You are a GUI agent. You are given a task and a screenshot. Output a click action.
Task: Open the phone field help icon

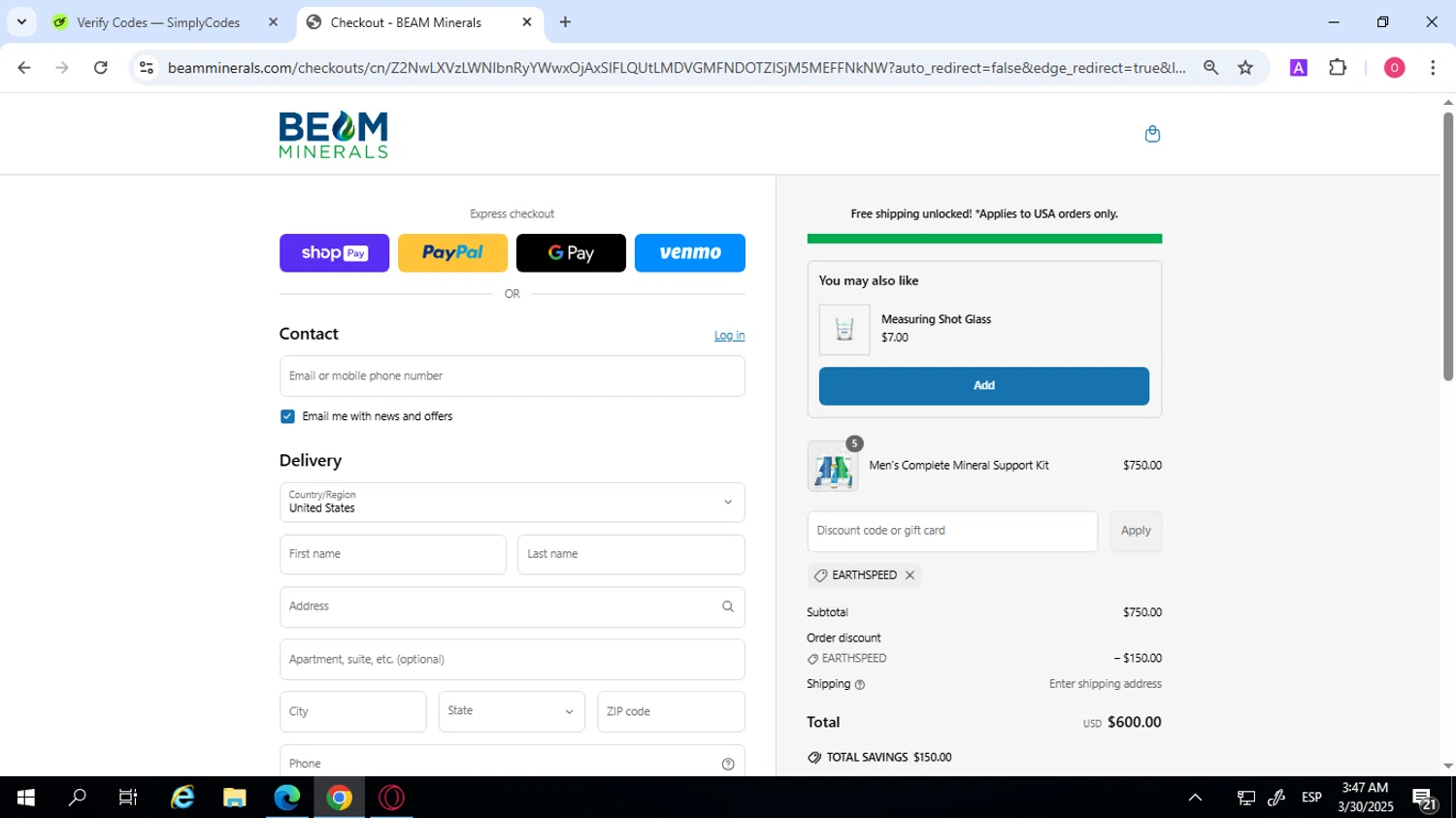728,764
